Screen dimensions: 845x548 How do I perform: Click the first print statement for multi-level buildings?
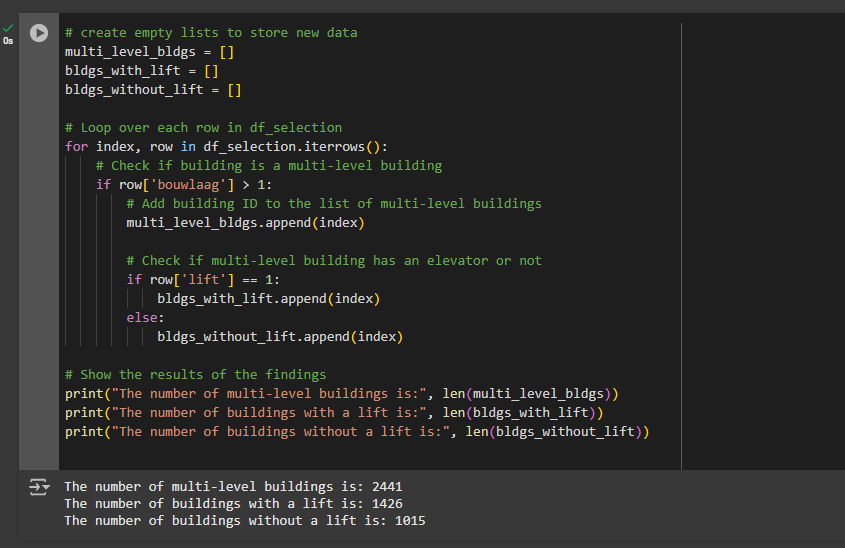point(342,394)
